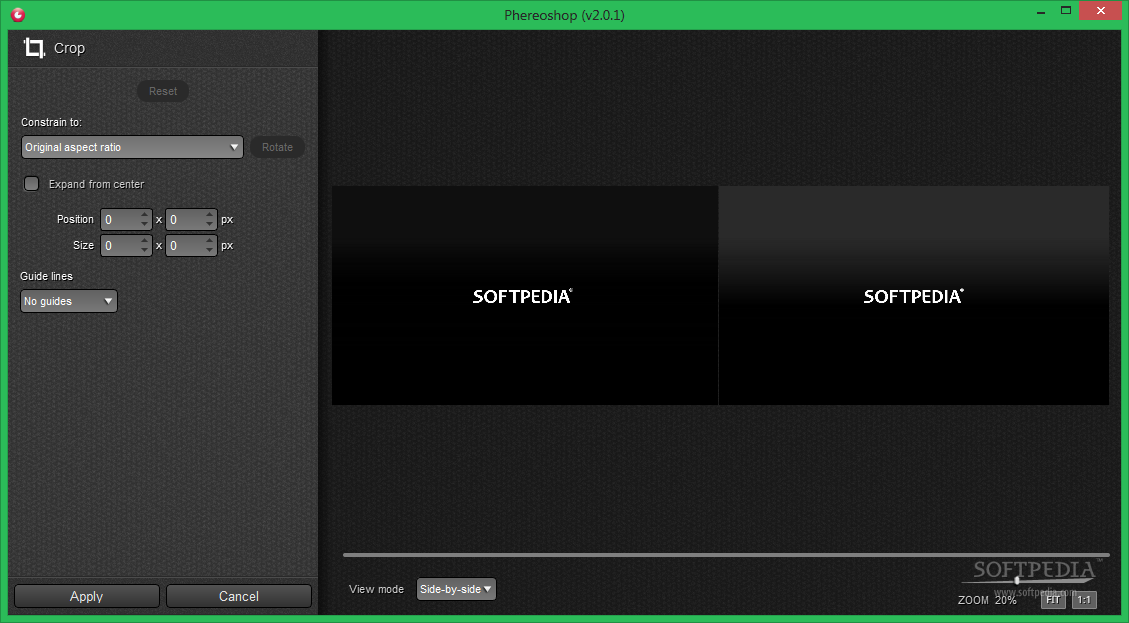
Task: Increase Position Y with up arrow
Action: tap(210, 215)
